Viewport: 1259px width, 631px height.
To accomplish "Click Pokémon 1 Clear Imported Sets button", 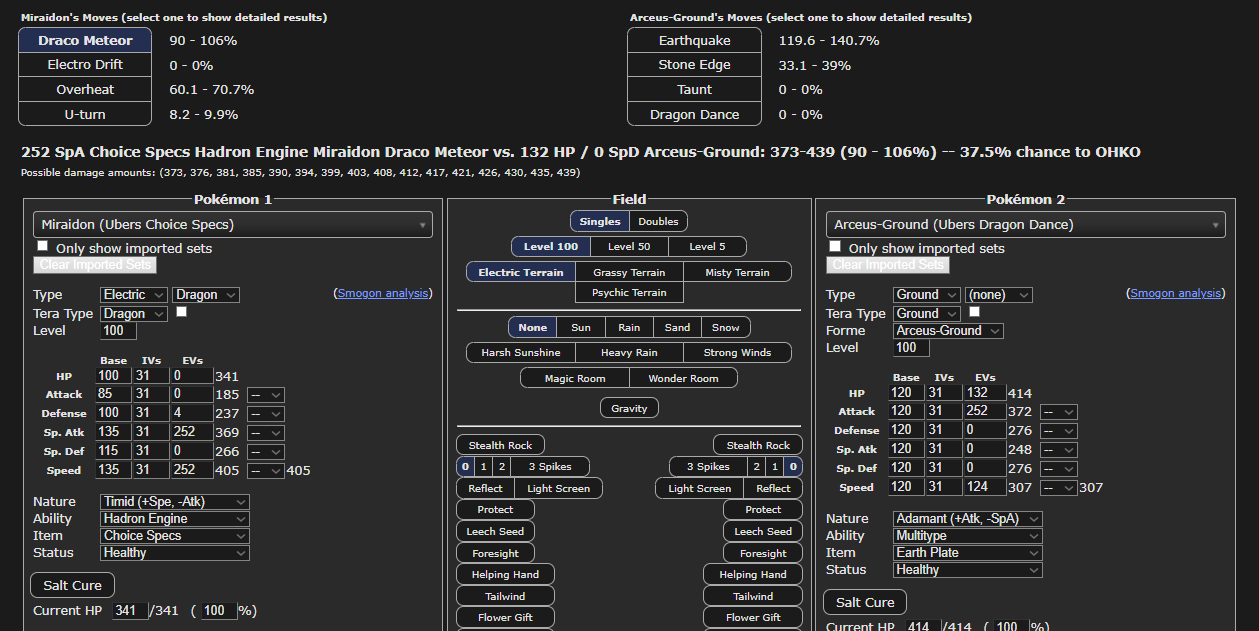I will click(x=95, y=265).
